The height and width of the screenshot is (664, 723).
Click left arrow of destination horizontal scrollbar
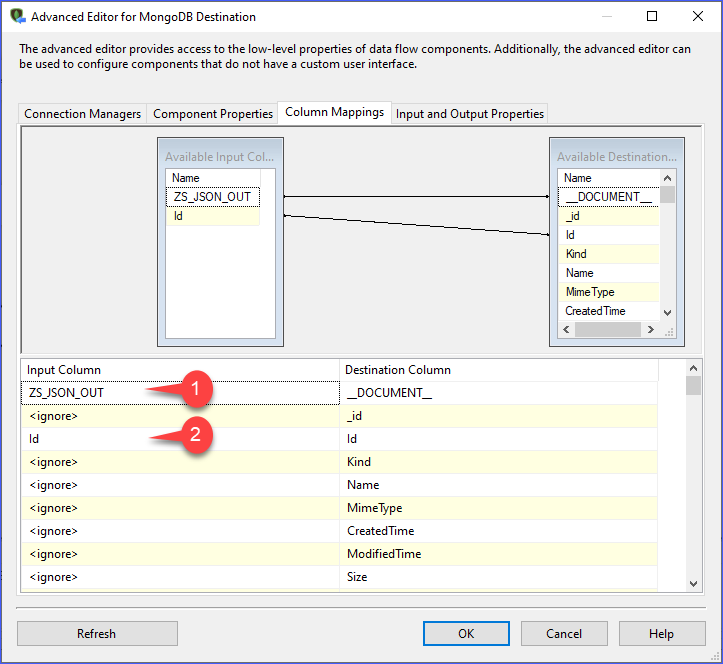[566, 329]
